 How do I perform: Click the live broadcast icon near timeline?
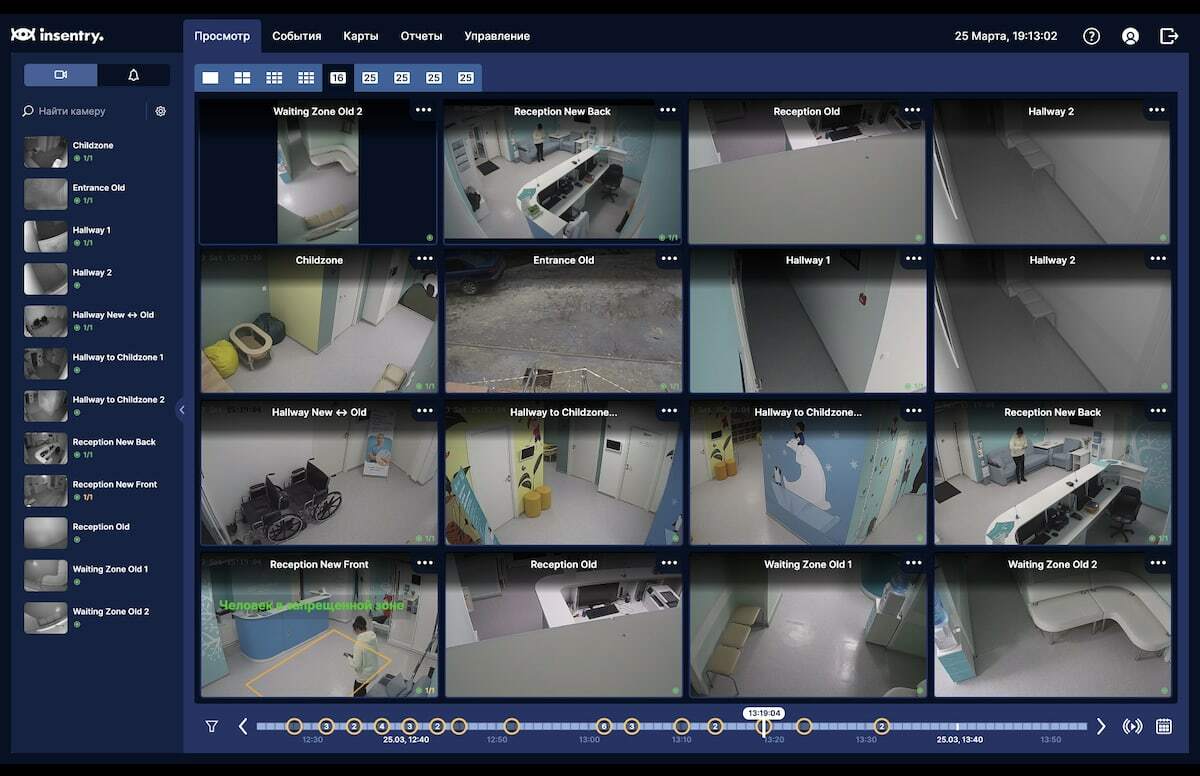click(x=1131, y=726)
